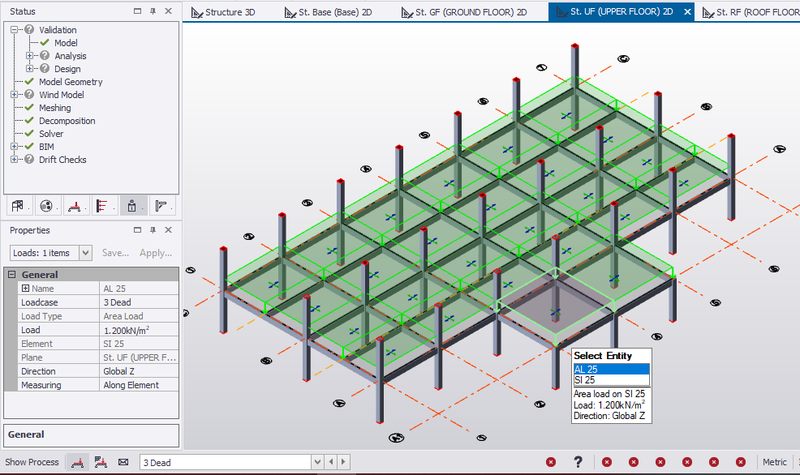Viewport: 800px width, 475px height.
Task: Collapse the General property section
Action: pos(12,274)
